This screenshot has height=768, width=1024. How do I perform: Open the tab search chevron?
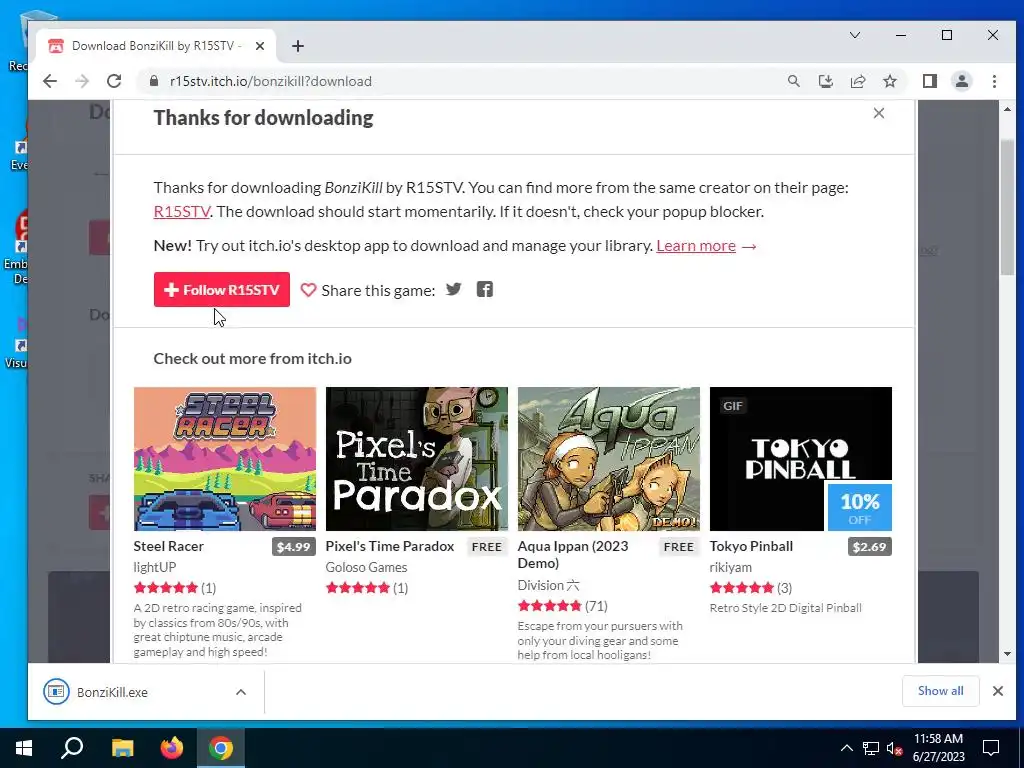coord(855,35)
